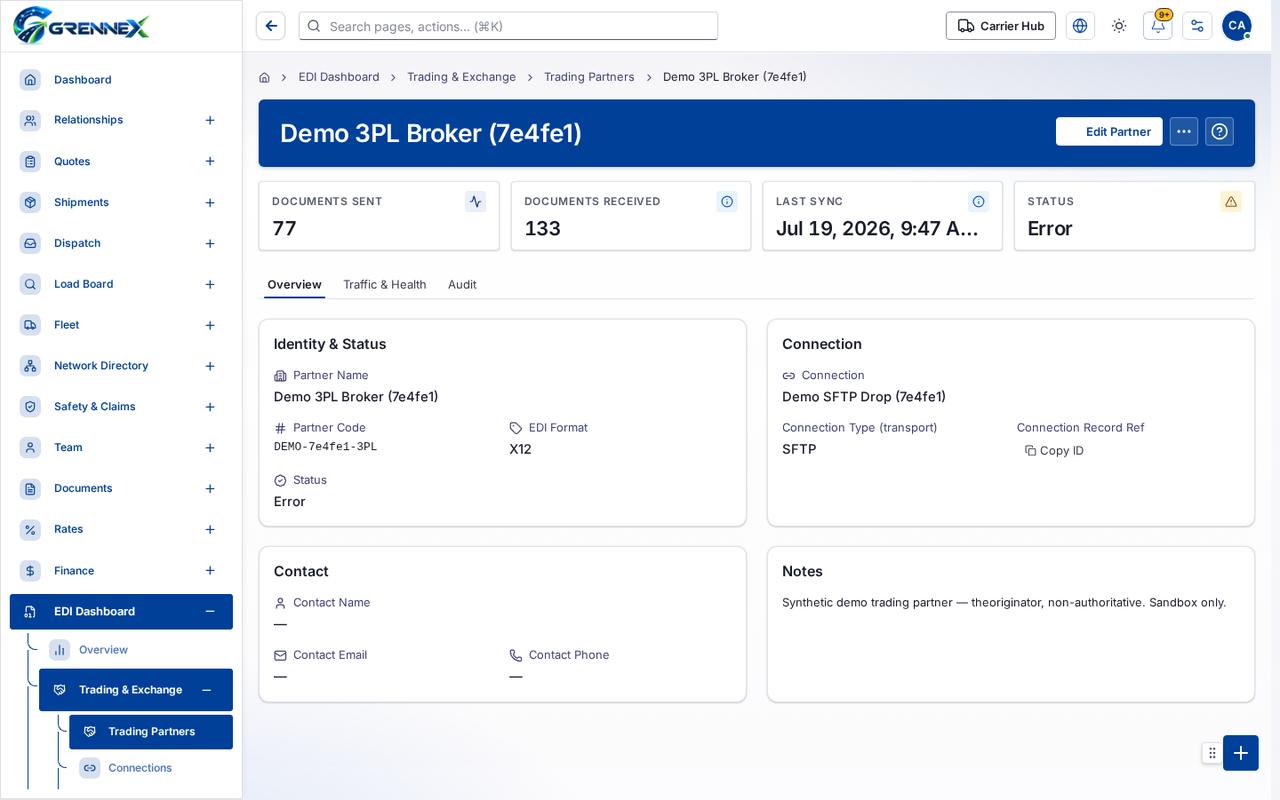
Task: Click the Demo SFTP Drop (7e4fe1) connection name
Action: (864, 397)
